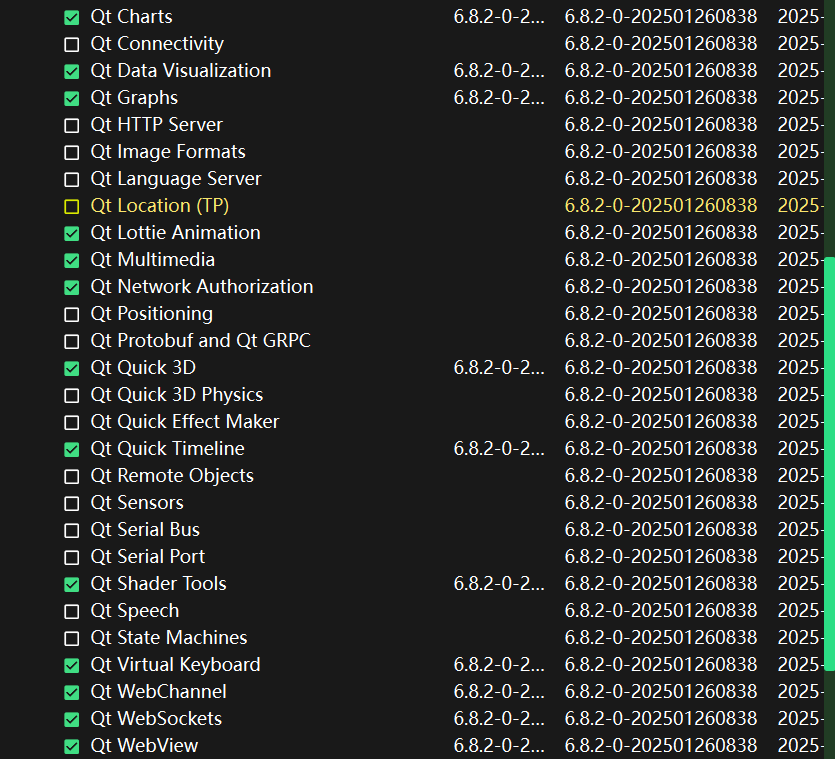Select the Qt Quick Effect Maker label

tap(185, 422)
